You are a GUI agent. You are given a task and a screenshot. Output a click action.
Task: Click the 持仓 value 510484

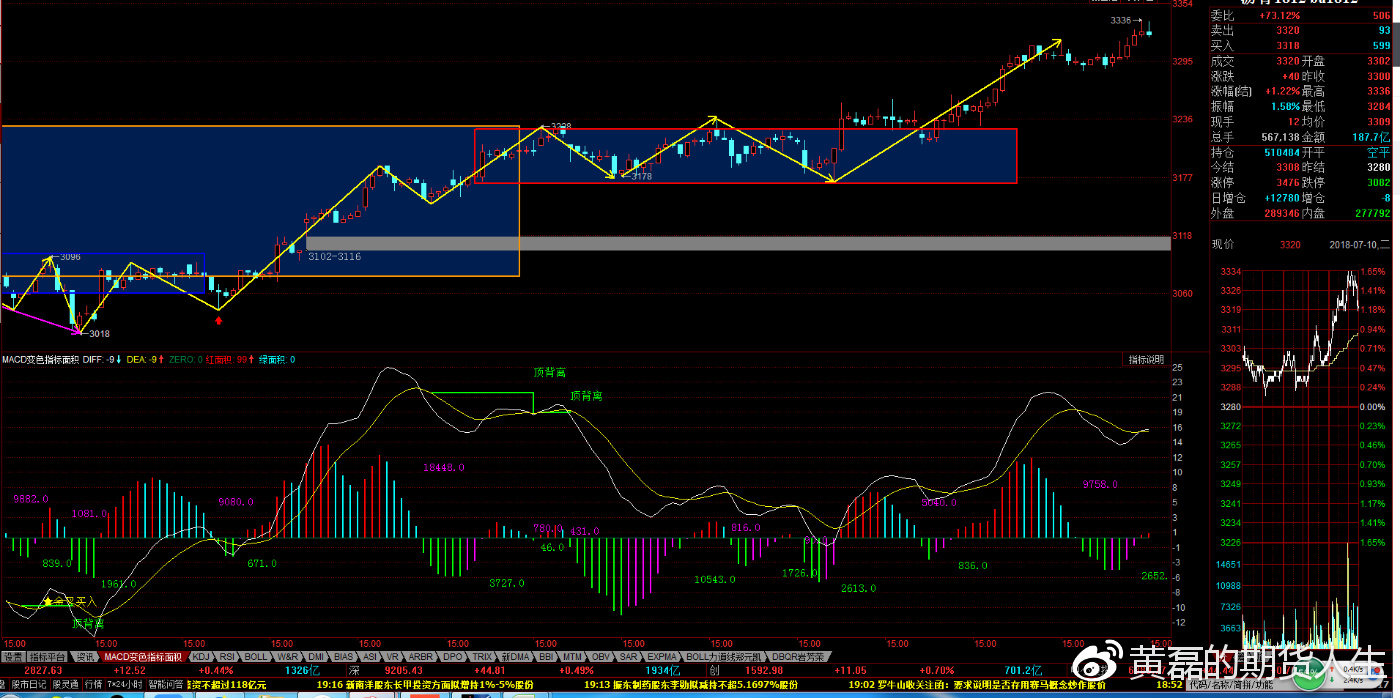[x=1281, y=152]
